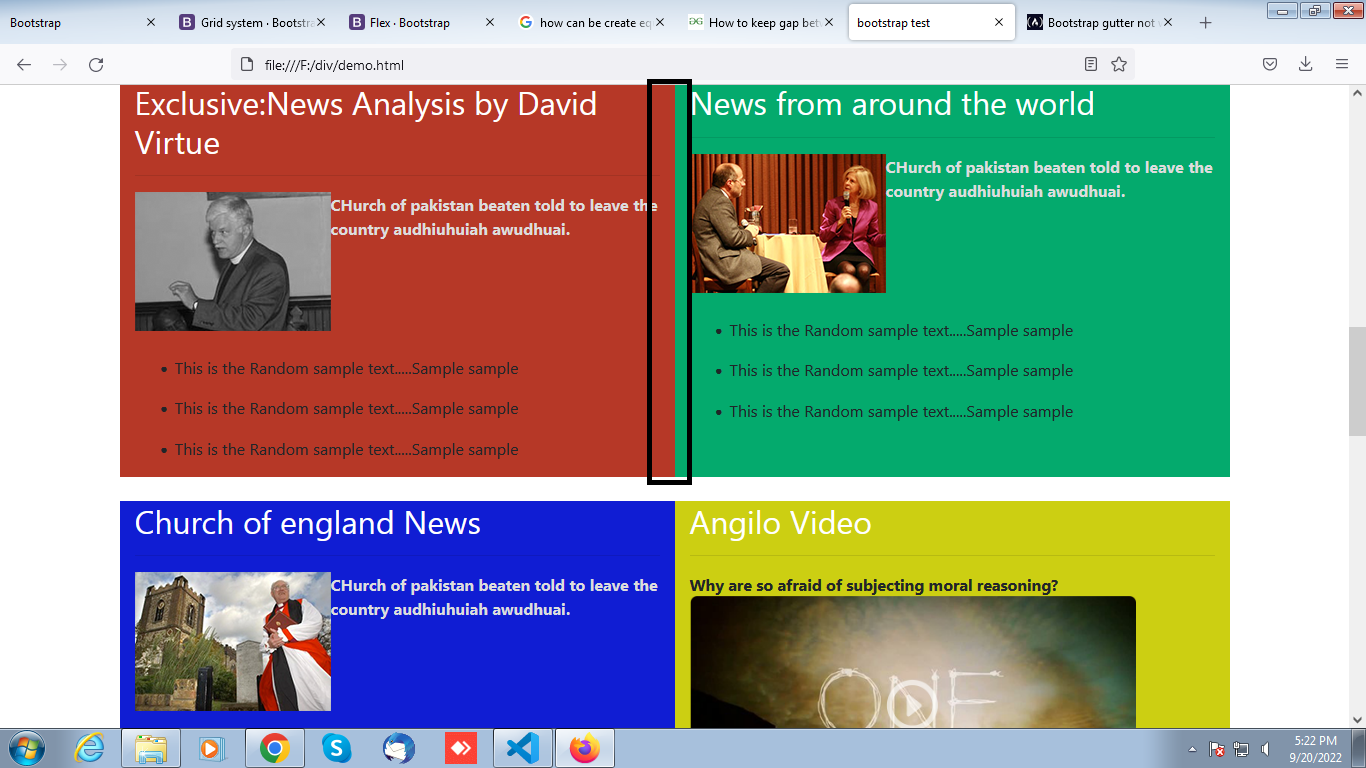Click the bishop beside church tower photo
This screenshot has height=768, width=1366.
tap(233, 641)
